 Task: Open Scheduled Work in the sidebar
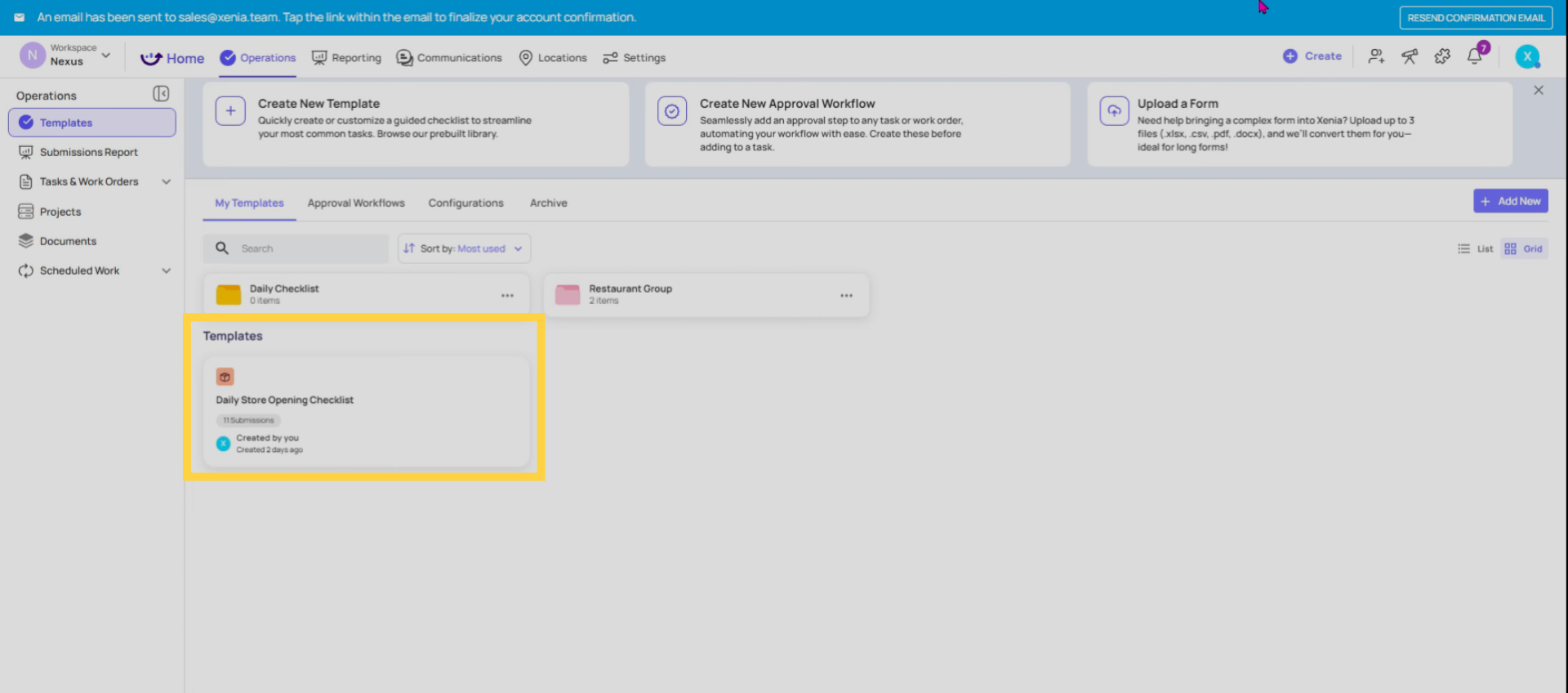79,270
